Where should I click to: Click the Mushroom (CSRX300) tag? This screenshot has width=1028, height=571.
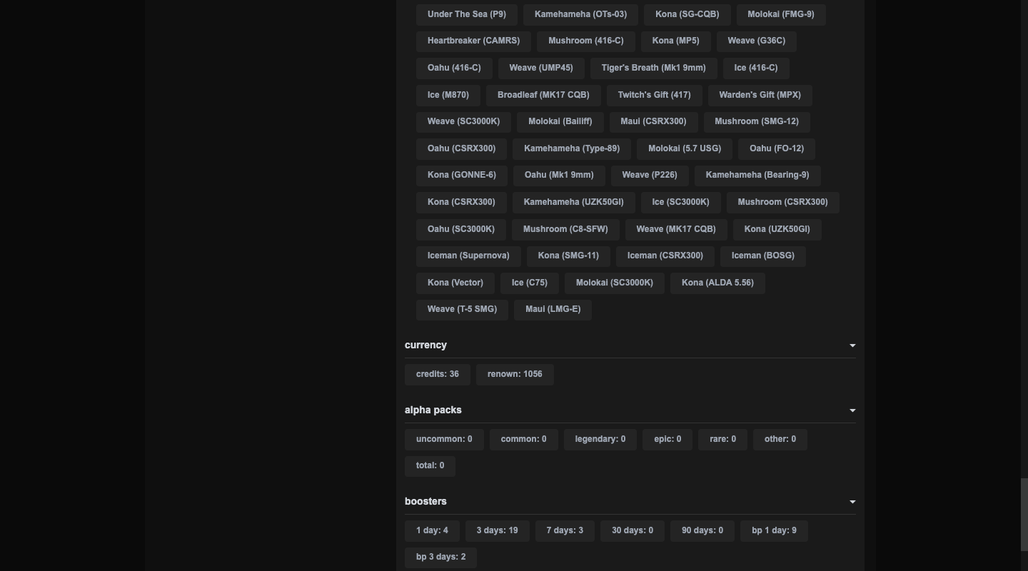click(x=783, y=203)
